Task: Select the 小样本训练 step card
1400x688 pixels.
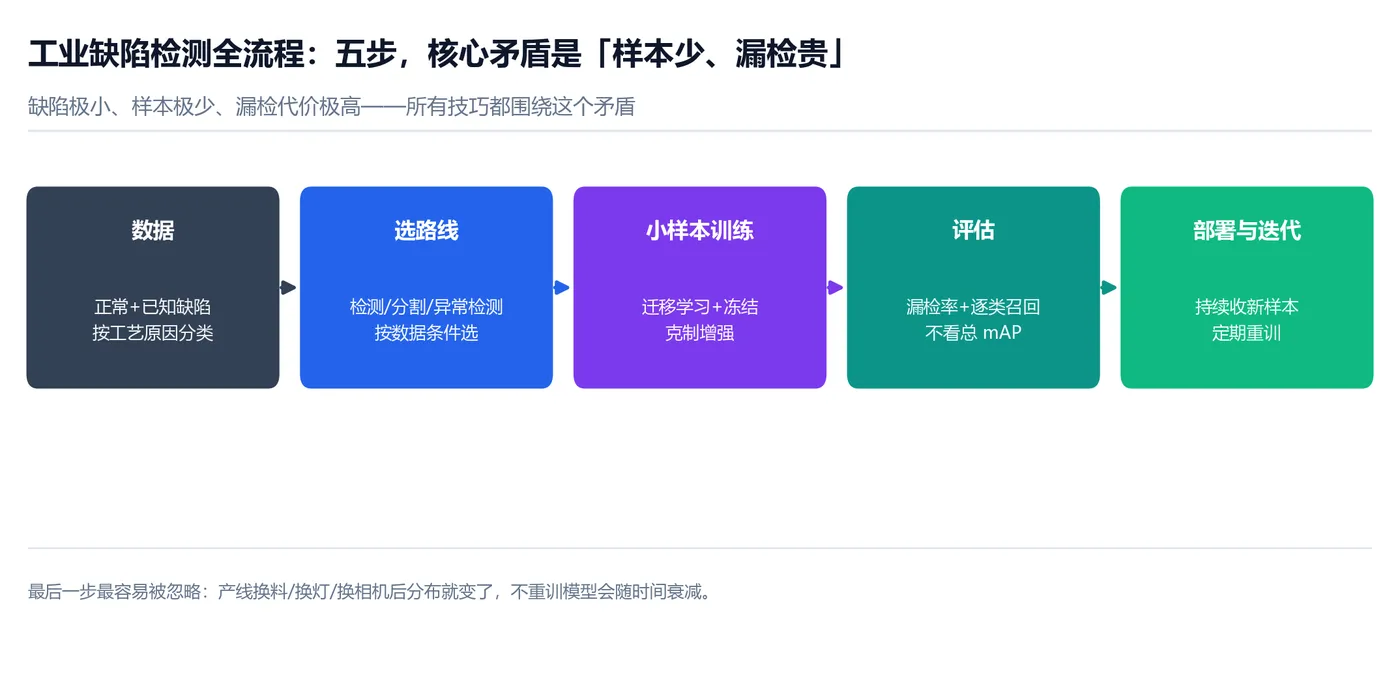Action: pyautogui.click(x=700, y=287)
